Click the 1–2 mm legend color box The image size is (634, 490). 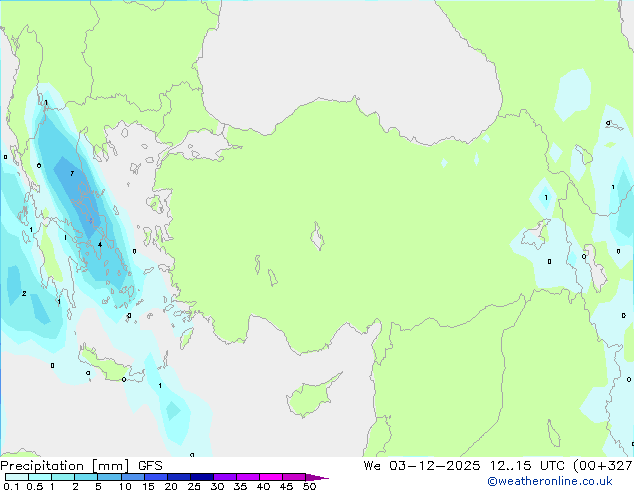point(63,477)
